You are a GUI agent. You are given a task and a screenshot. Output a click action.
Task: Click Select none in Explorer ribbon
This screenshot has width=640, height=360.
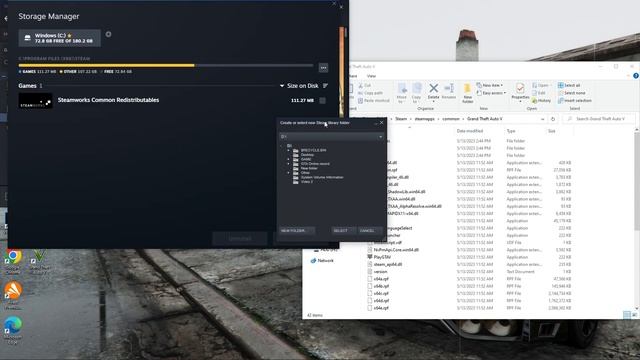click(x=571, y=93)
